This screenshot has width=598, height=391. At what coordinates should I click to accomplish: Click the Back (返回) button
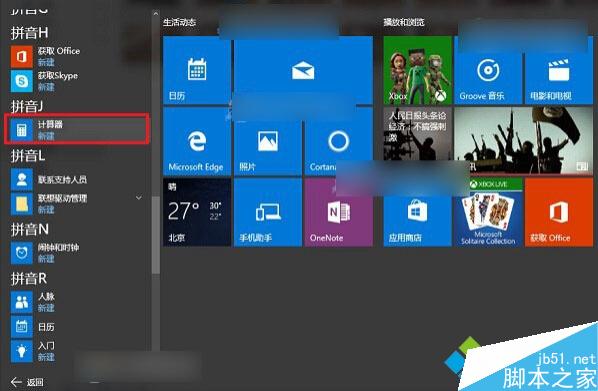coord(27,382)
